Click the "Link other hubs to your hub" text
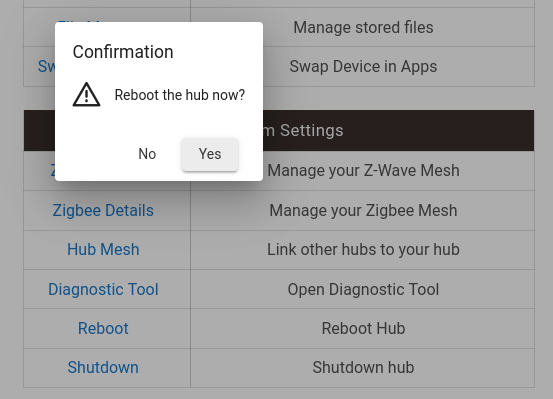Screen dimensions: 553x399 click(363, 249)
